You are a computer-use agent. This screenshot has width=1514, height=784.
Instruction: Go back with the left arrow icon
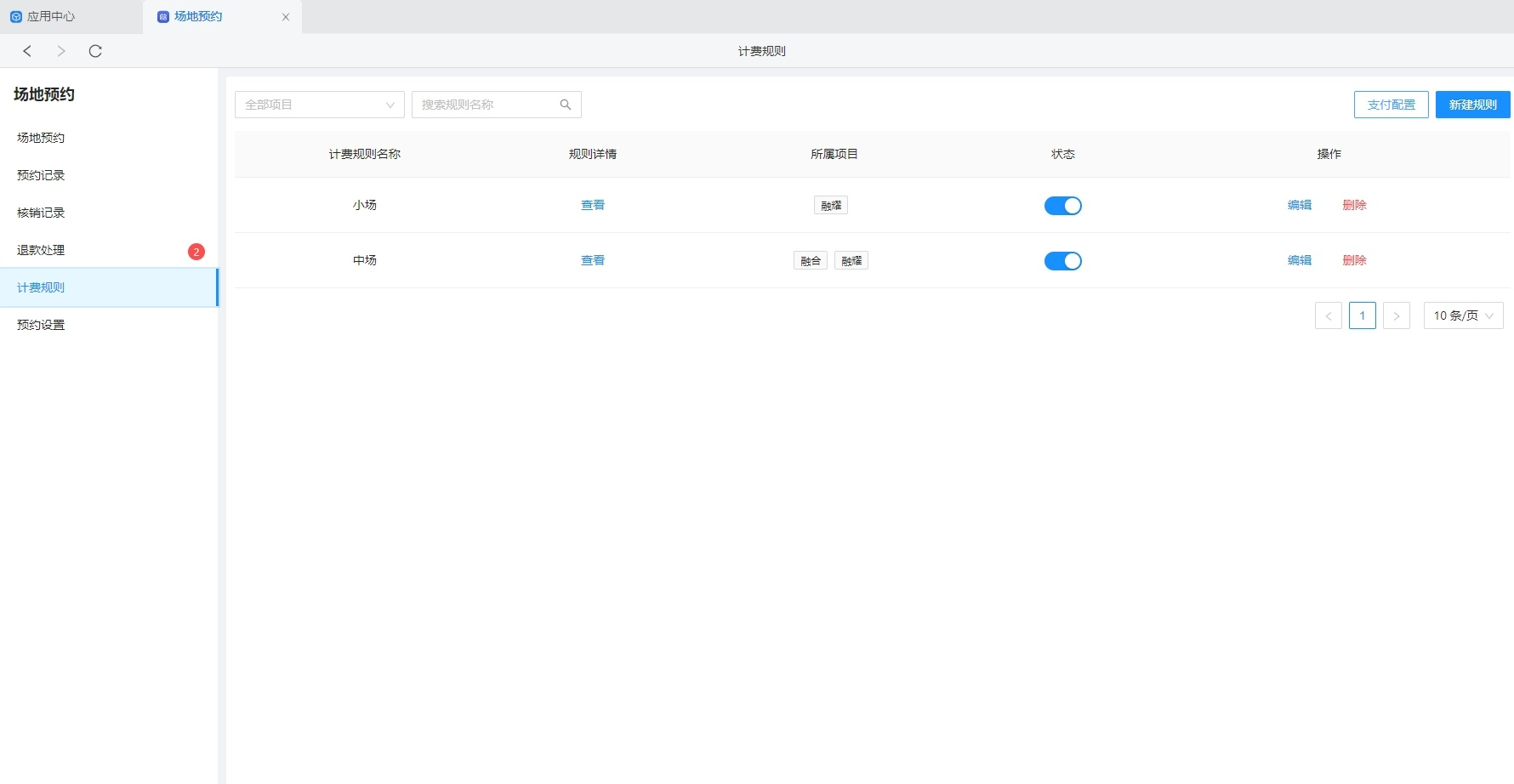point(27,51)
